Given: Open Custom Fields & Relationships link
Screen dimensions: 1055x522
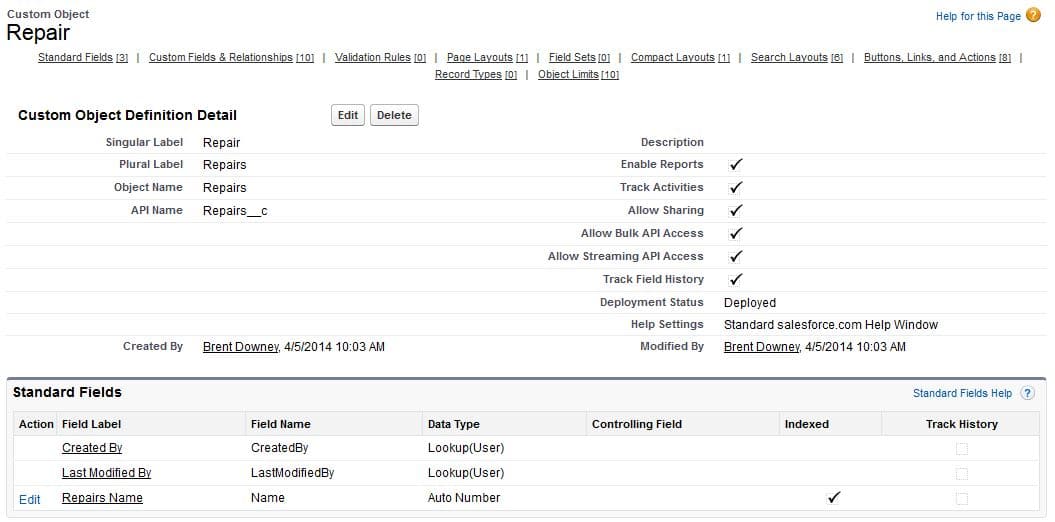Looking at the screenshot, I should click(221, 58).
